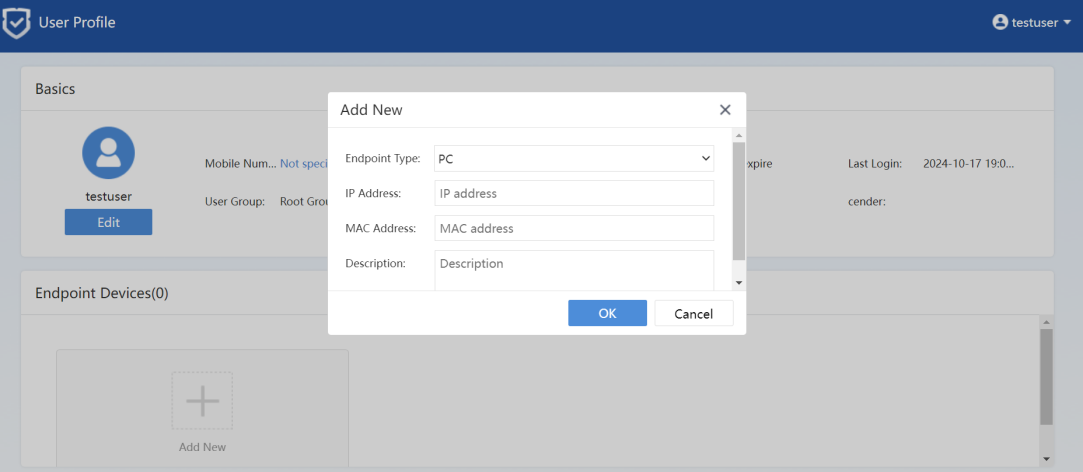Viewport: 1083px width, 472px height.
Task: Click the Edit profile button
Action: click(108, 222)
